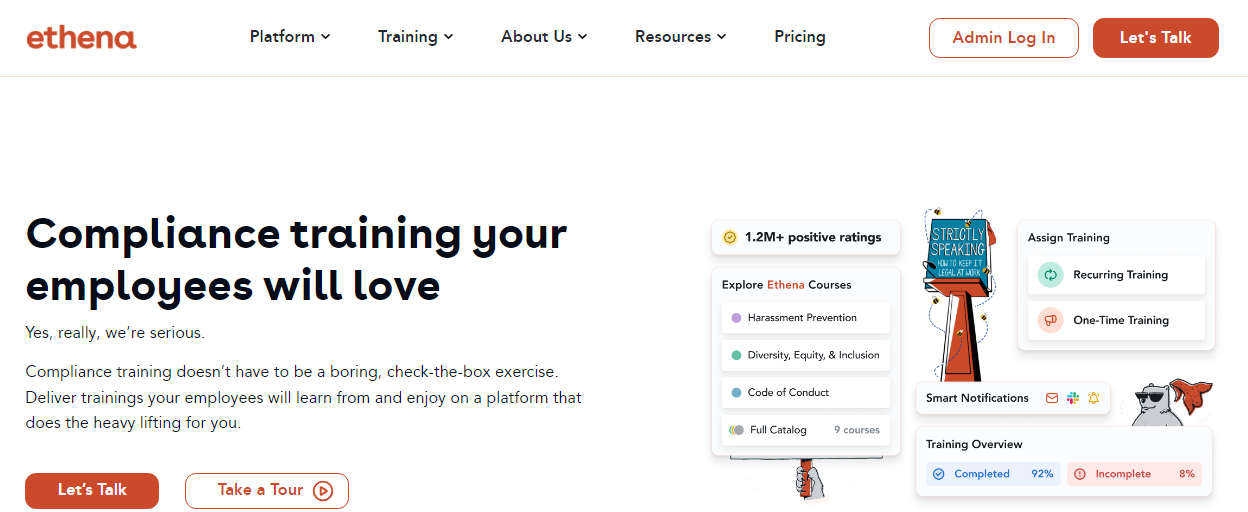Click the Slack notification icon
This screenshot has width=1248, height=512.
1073,398
